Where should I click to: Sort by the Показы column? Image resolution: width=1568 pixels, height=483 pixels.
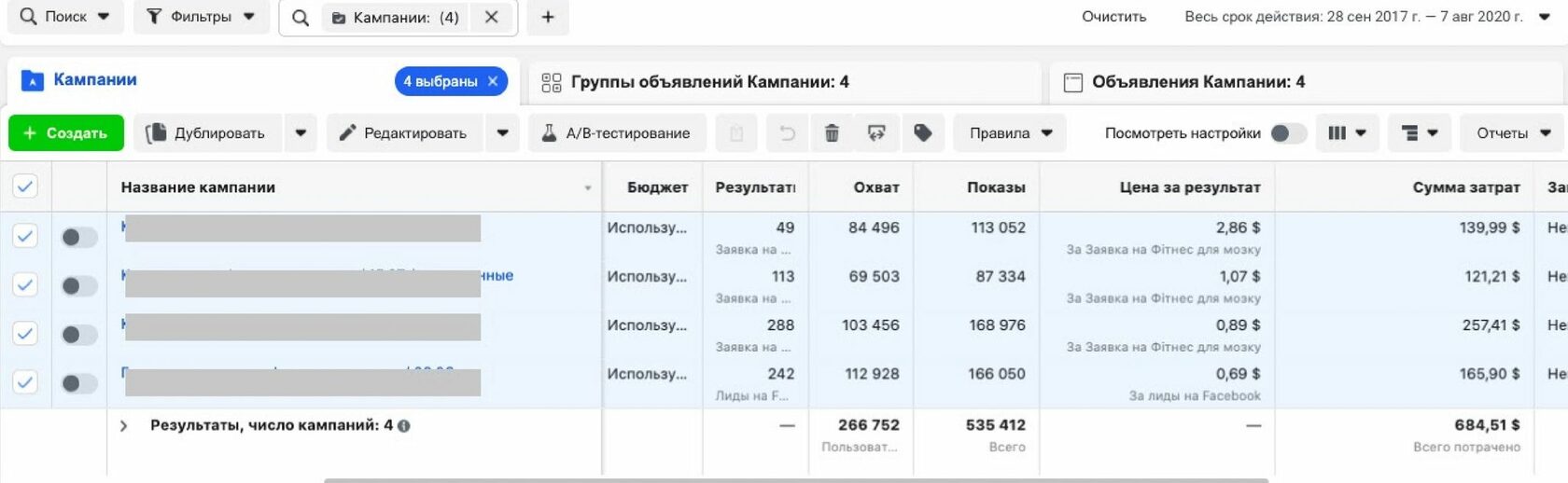996,187
